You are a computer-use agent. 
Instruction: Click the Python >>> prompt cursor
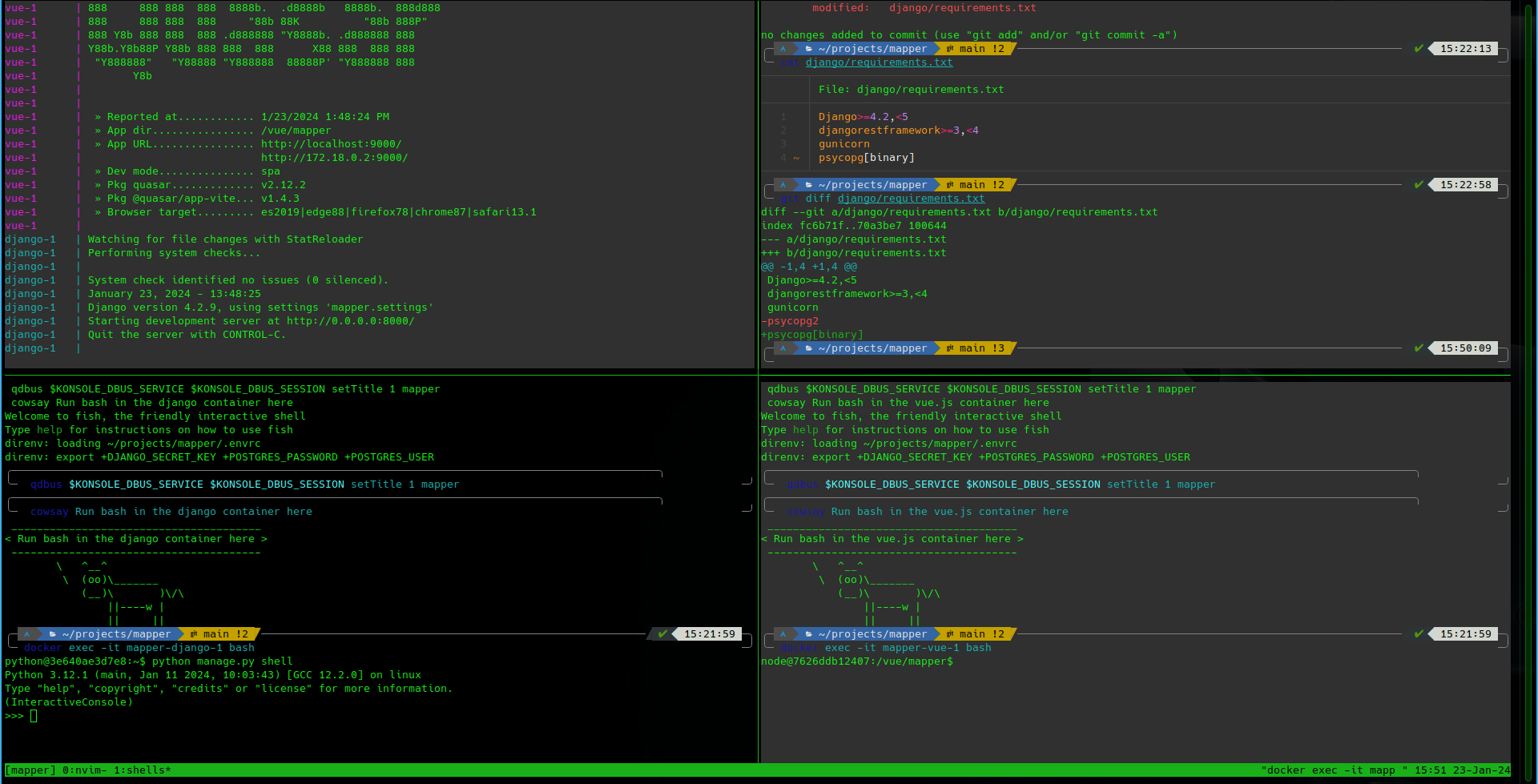tap(34, 716)
